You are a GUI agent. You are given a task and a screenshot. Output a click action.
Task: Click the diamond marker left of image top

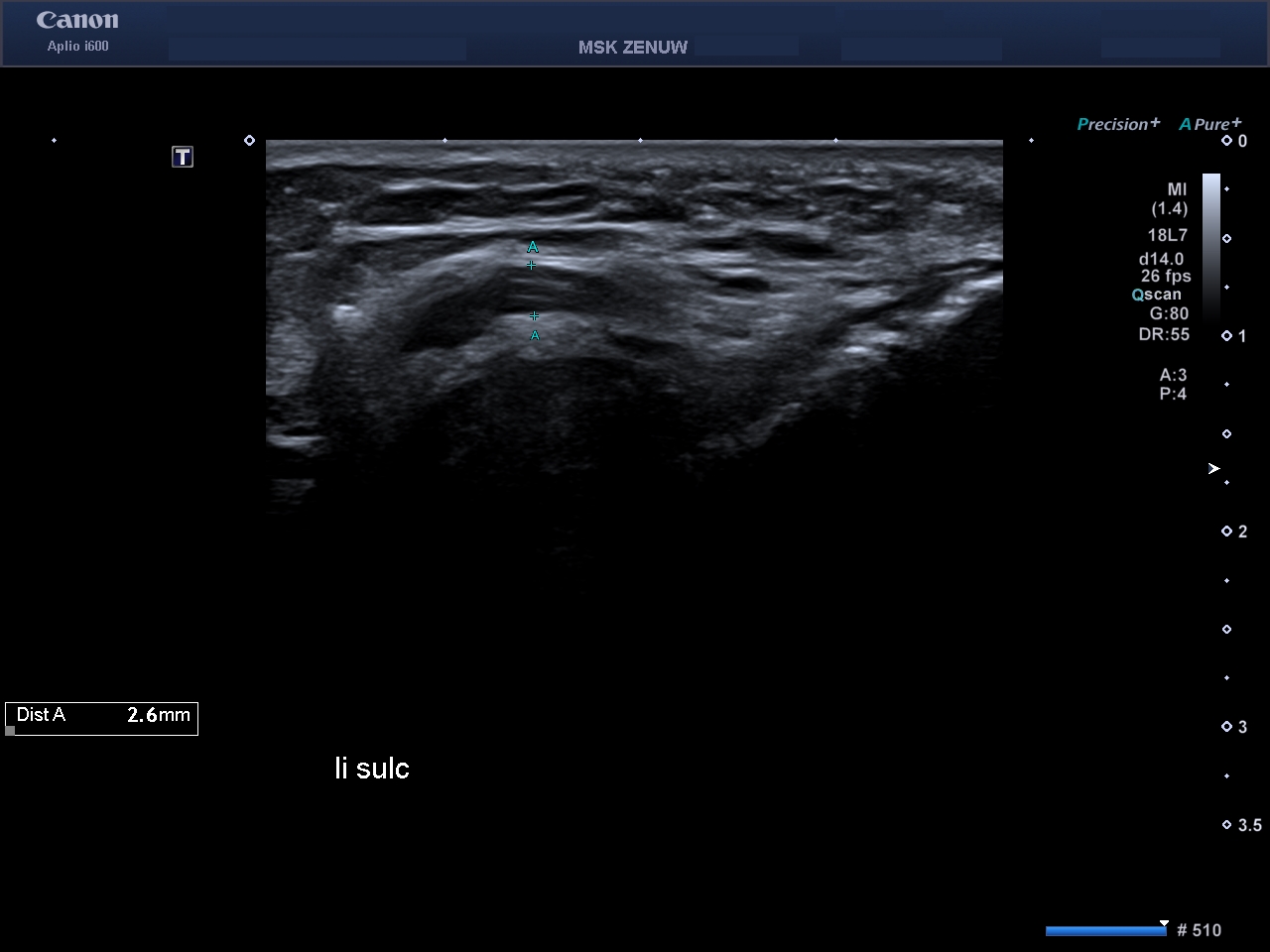tap(249, 141)
